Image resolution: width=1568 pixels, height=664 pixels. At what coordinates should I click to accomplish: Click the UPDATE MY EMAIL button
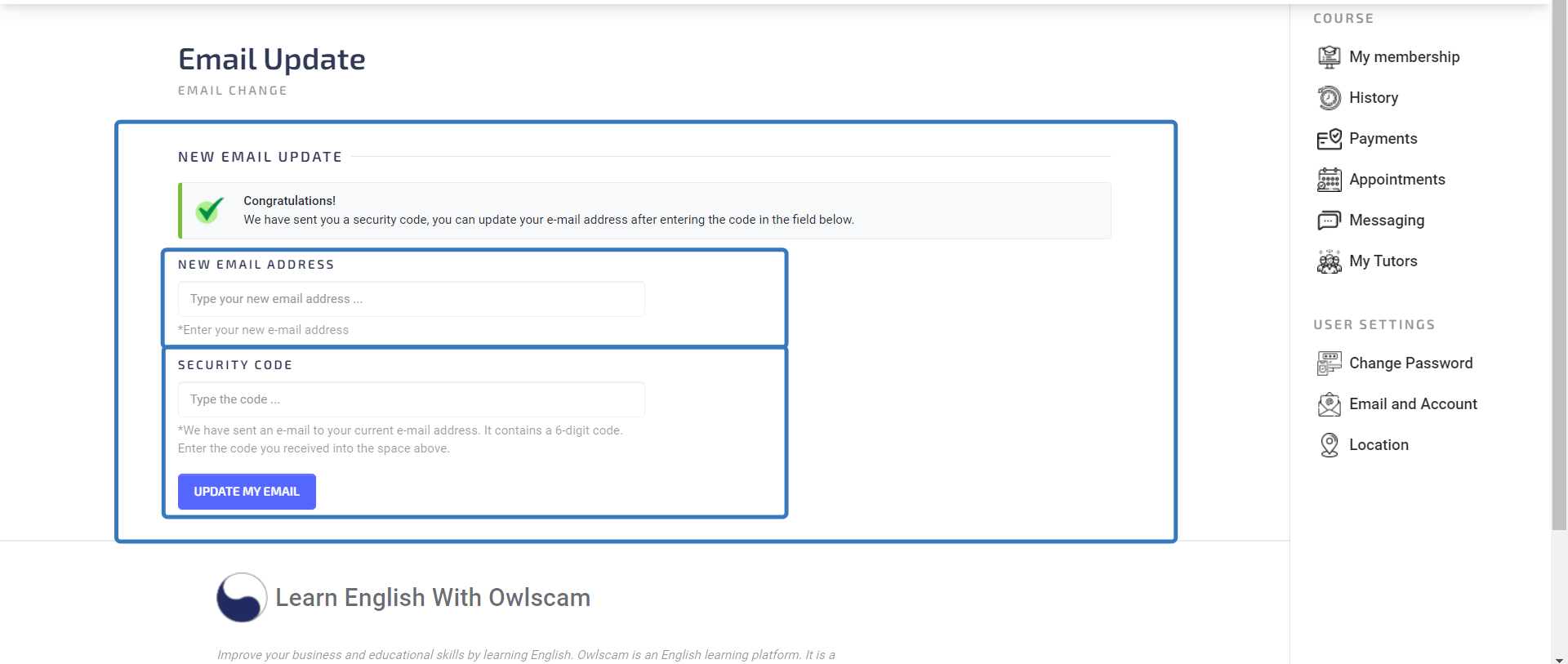(247, 492)
